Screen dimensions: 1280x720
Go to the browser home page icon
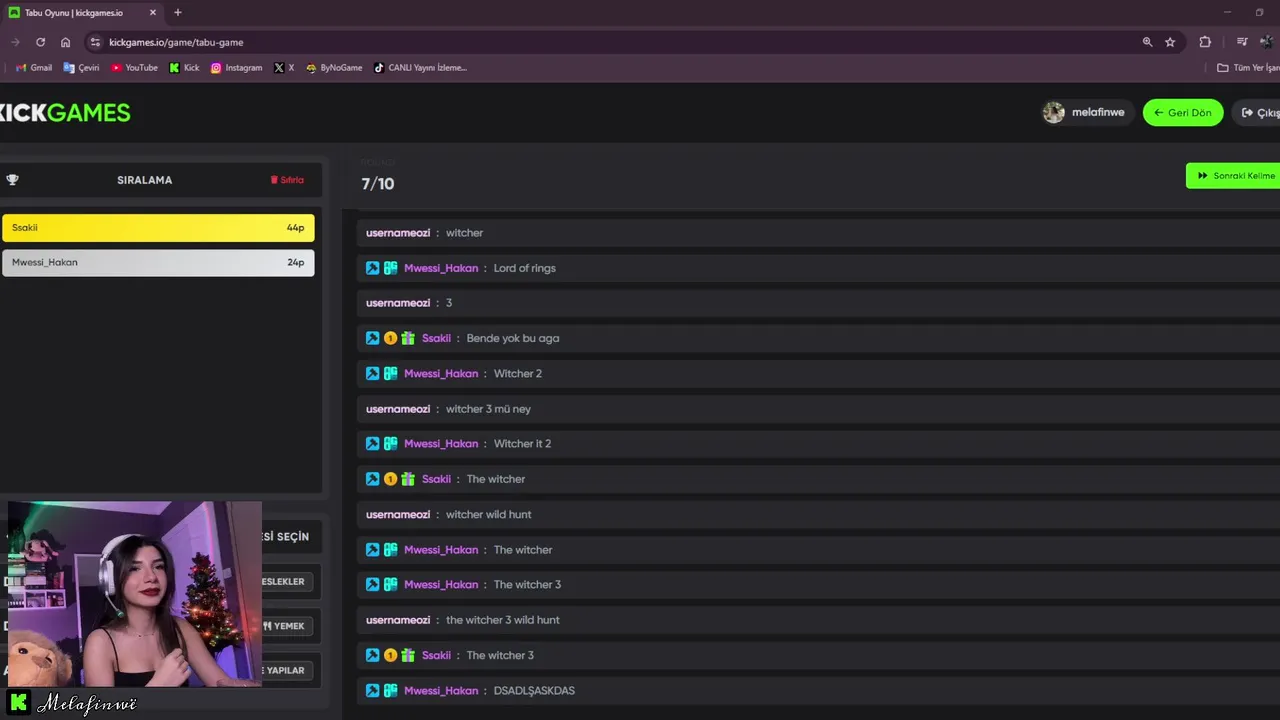coord(65,42)
